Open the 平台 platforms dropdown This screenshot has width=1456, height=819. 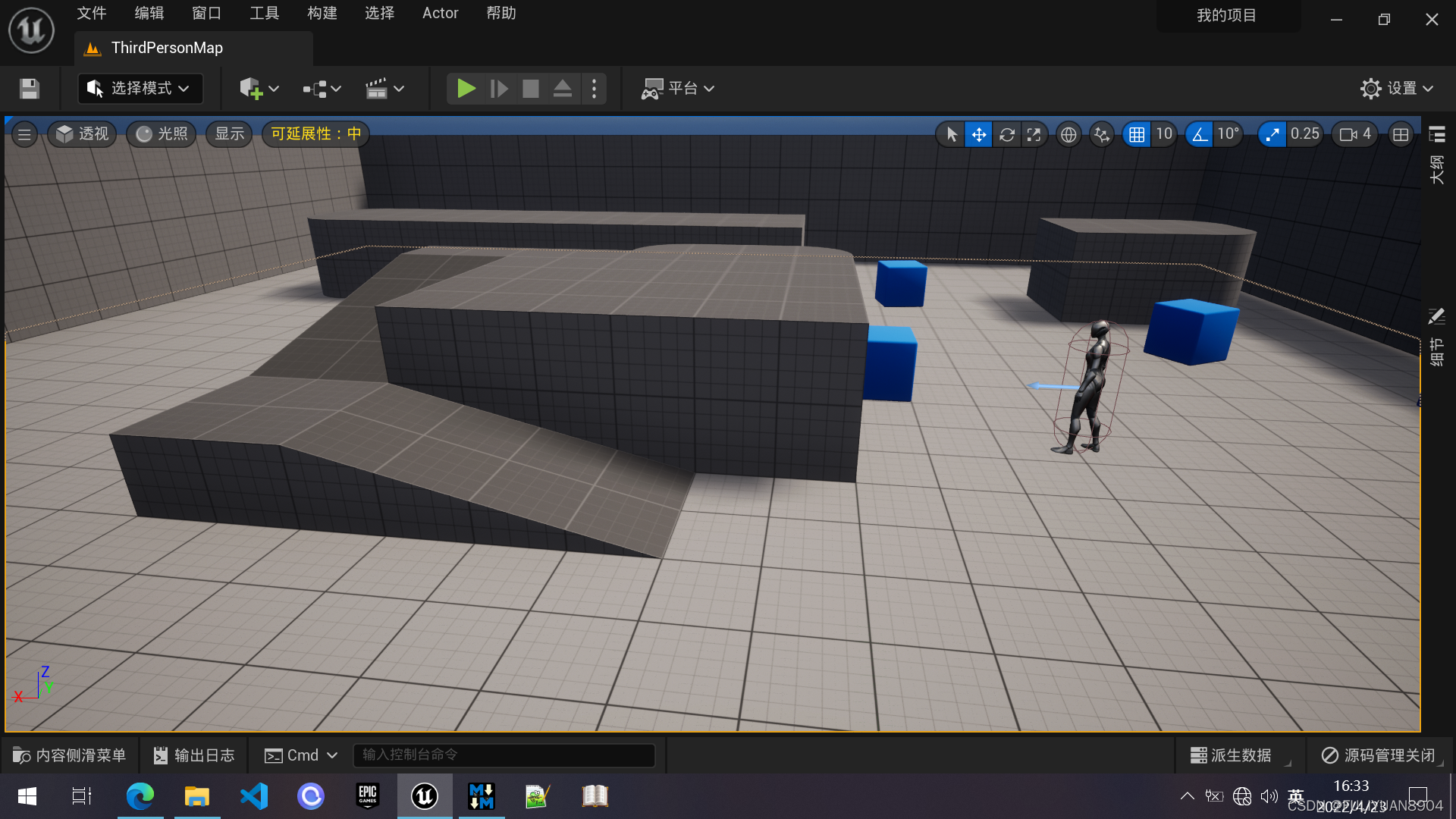point(677,89)
